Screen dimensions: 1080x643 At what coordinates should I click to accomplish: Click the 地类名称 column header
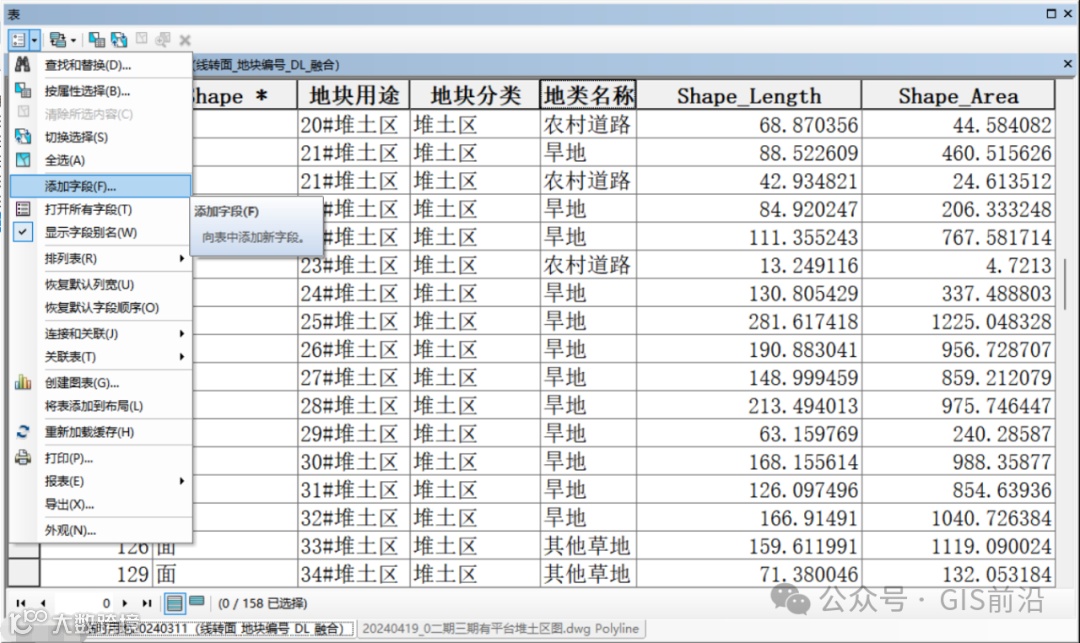tap(588, 95)
